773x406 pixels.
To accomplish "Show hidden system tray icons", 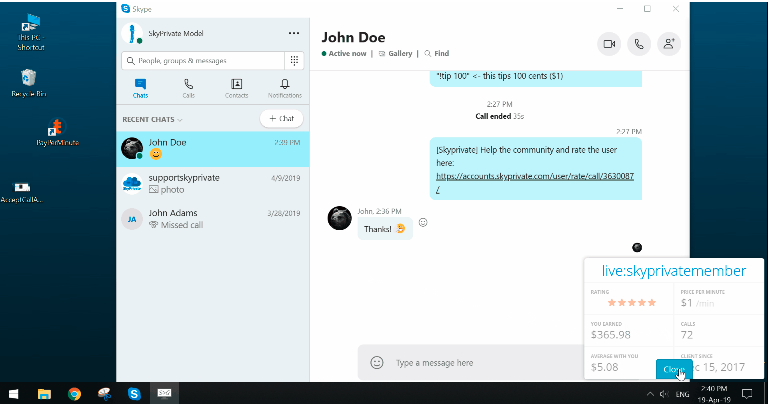I will click(x=650, y=394).
